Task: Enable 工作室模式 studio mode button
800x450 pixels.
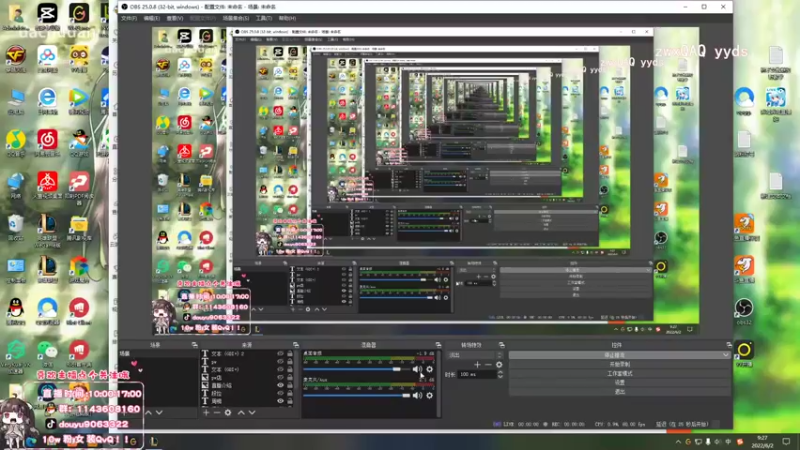Action: (x=620, y=373)
